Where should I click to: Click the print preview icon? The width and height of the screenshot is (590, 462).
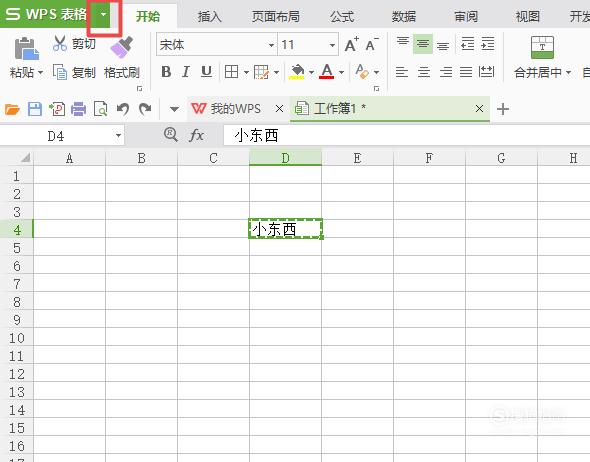(100, 109)
